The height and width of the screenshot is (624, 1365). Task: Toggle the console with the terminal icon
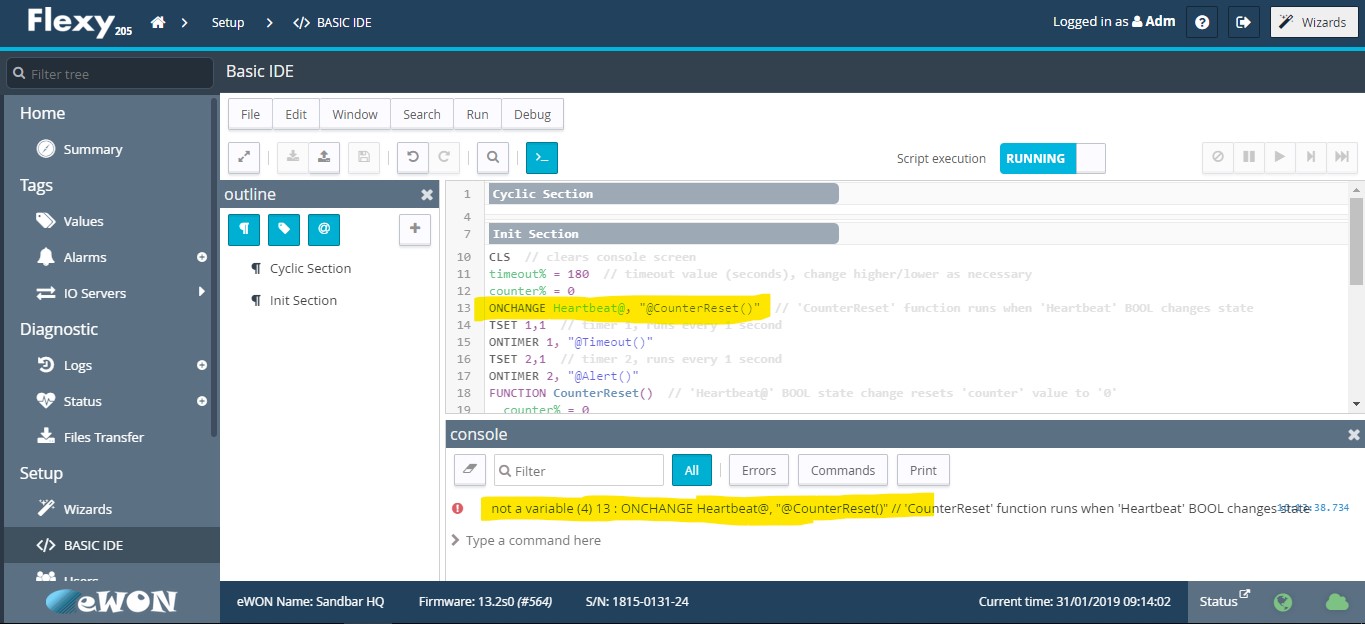click(541, 157)
